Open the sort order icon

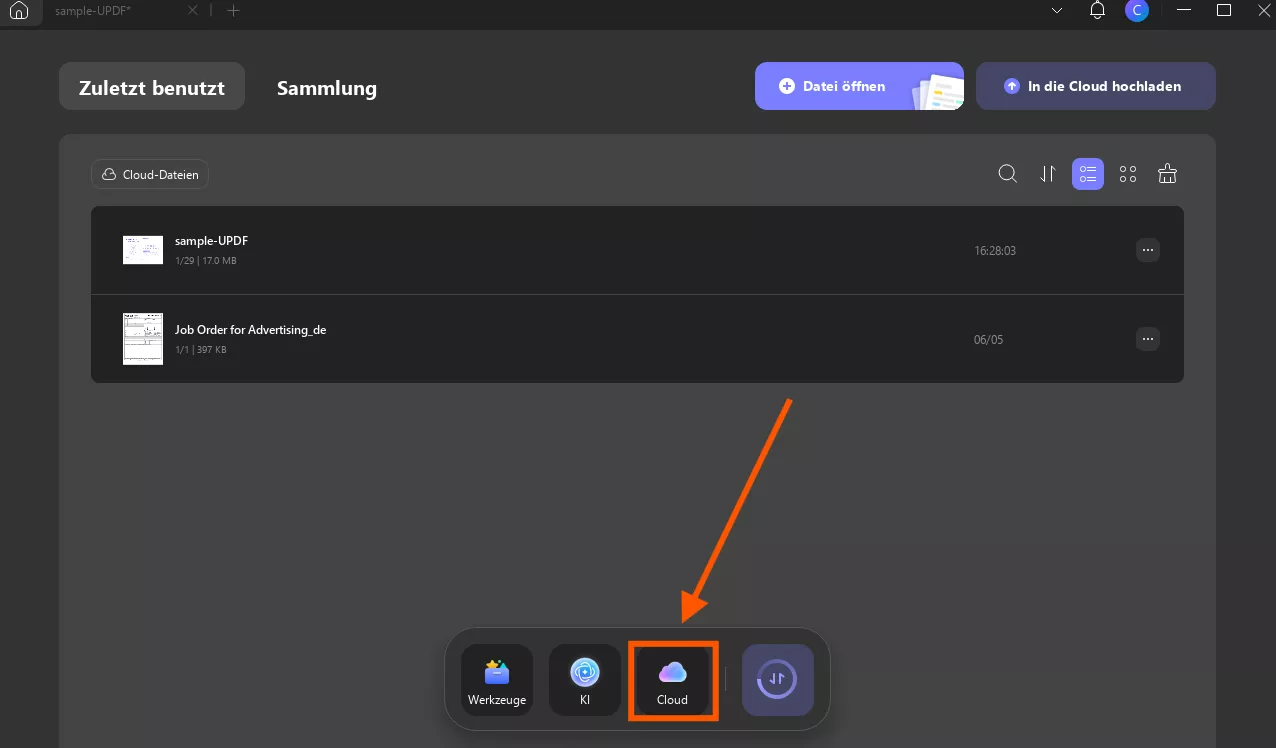tap(1048, 174)
